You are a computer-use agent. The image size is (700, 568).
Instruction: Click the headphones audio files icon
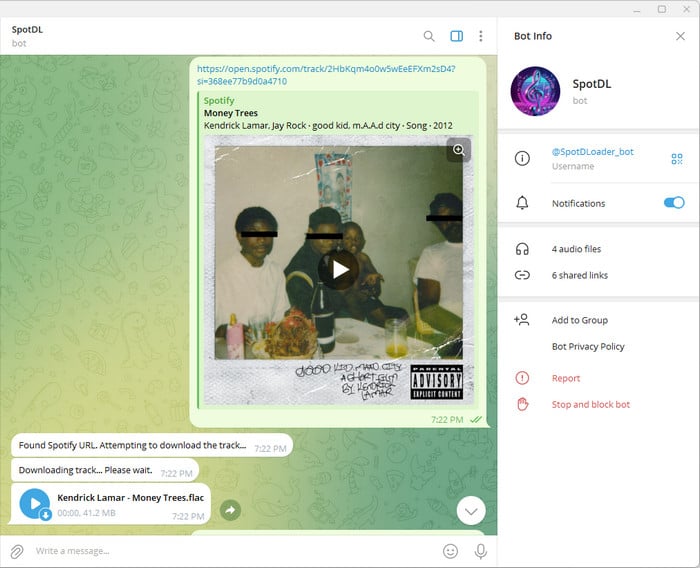[x=522, y=249]
